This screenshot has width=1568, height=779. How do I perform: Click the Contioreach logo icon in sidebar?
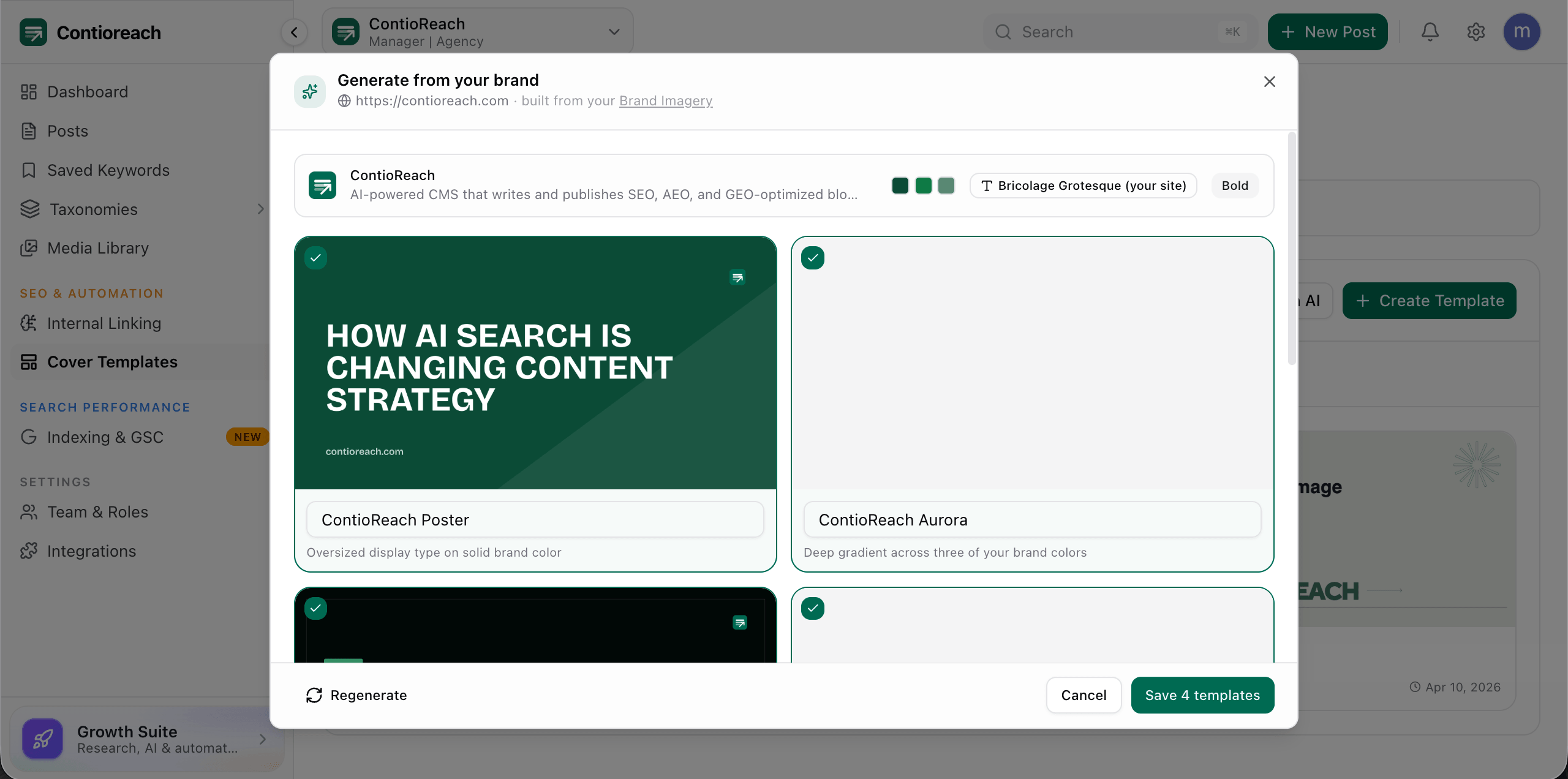(33, 32)
